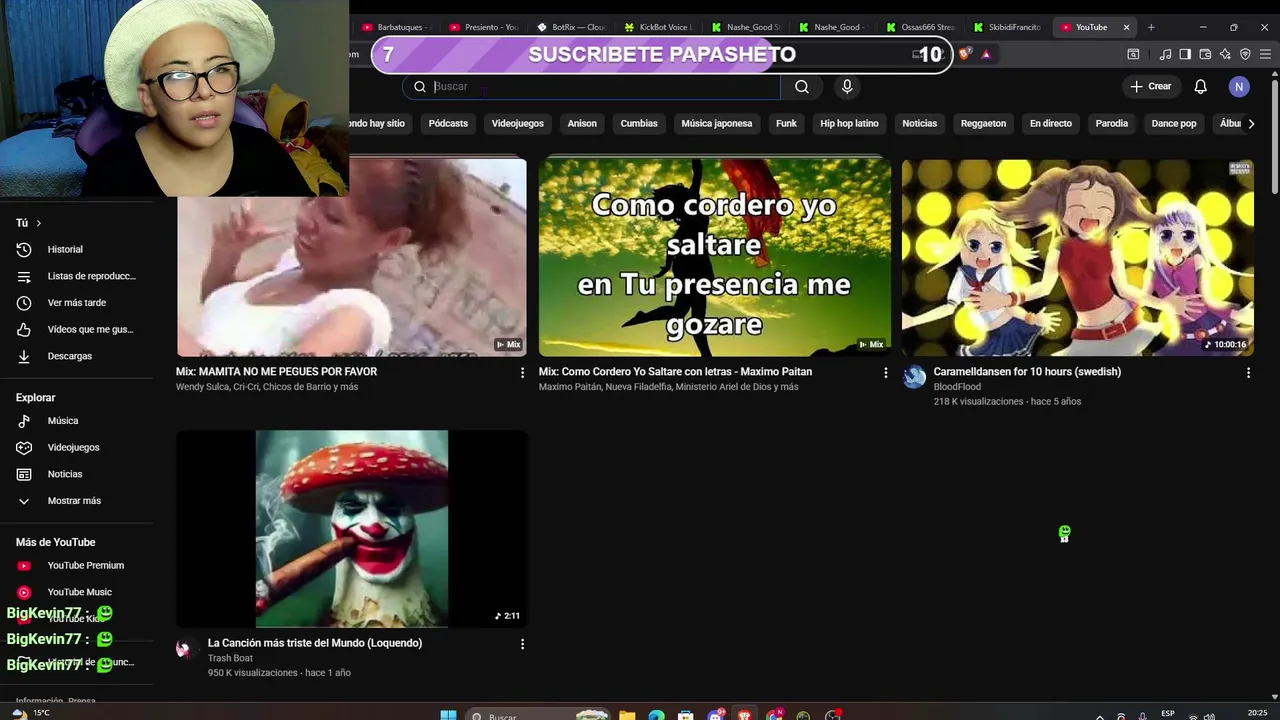Activate voice search microphone icon
This screenshot has width=1280, height=720.
coord(847,87)
